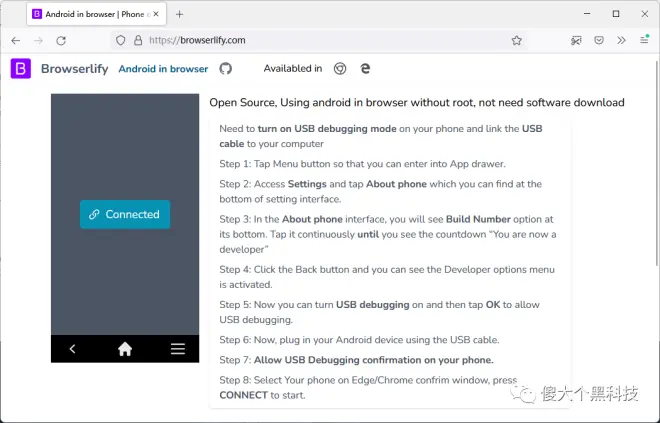Open the Pocket save icon
This screenshot has width=660, height=423.
point(599,40)
